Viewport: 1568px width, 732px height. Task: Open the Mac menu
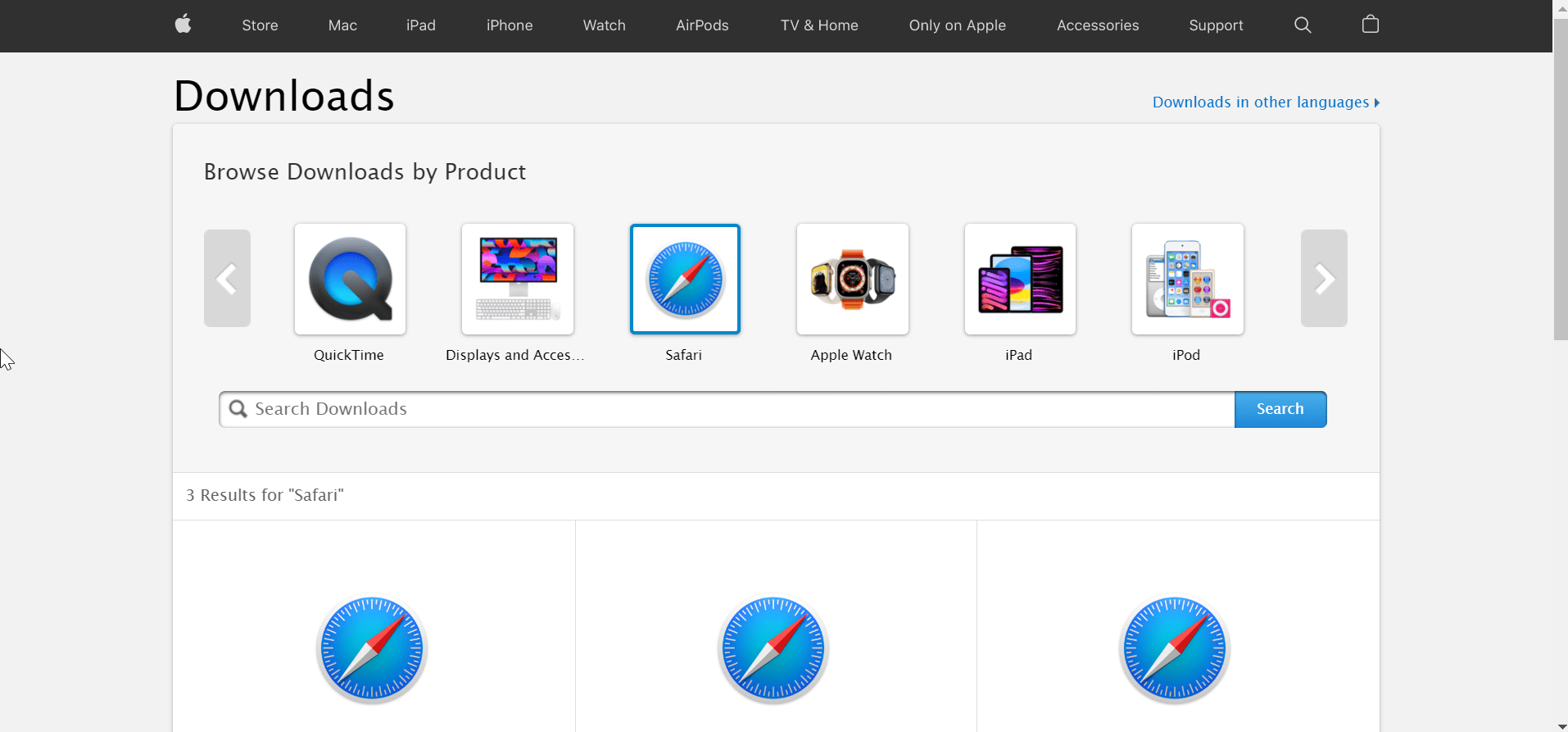click(342, 25)
